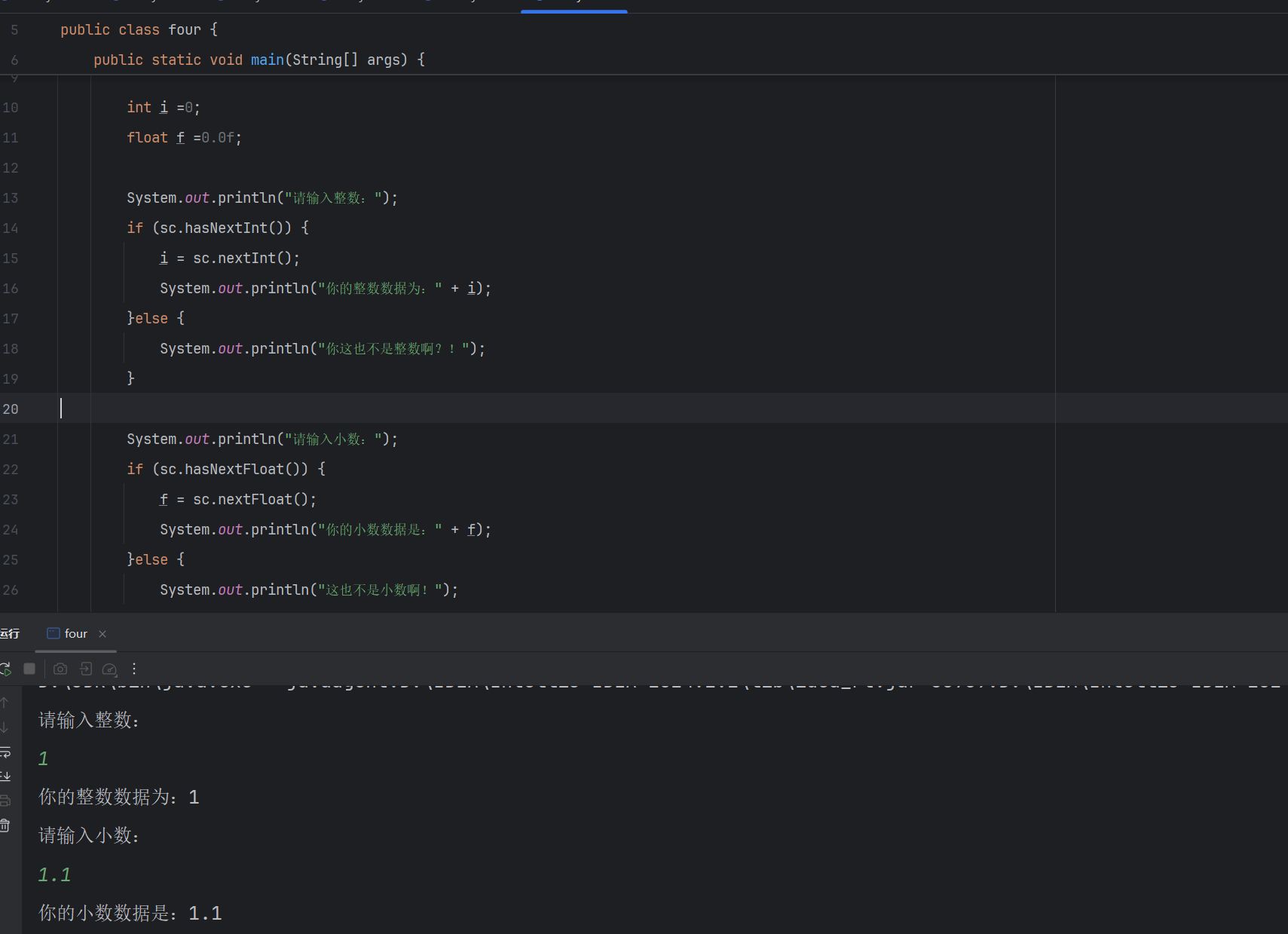Click 'sc.hasNextInt()' condition on line 14
The height and width of the screenshot is (934, 1288).
click(x=225, y=228)
